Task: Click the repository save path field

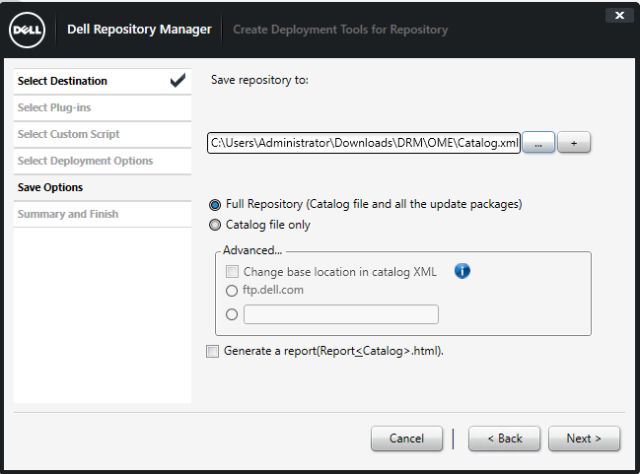Action: click(364, 143)
